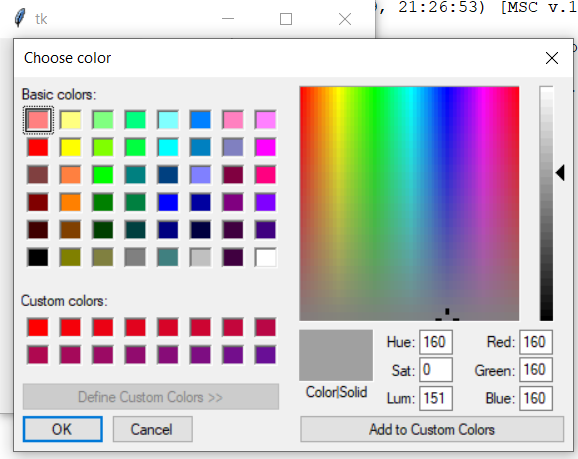The image size is (578, 459).
Task: Select the yellow basic color swatch
Action: 70,147
